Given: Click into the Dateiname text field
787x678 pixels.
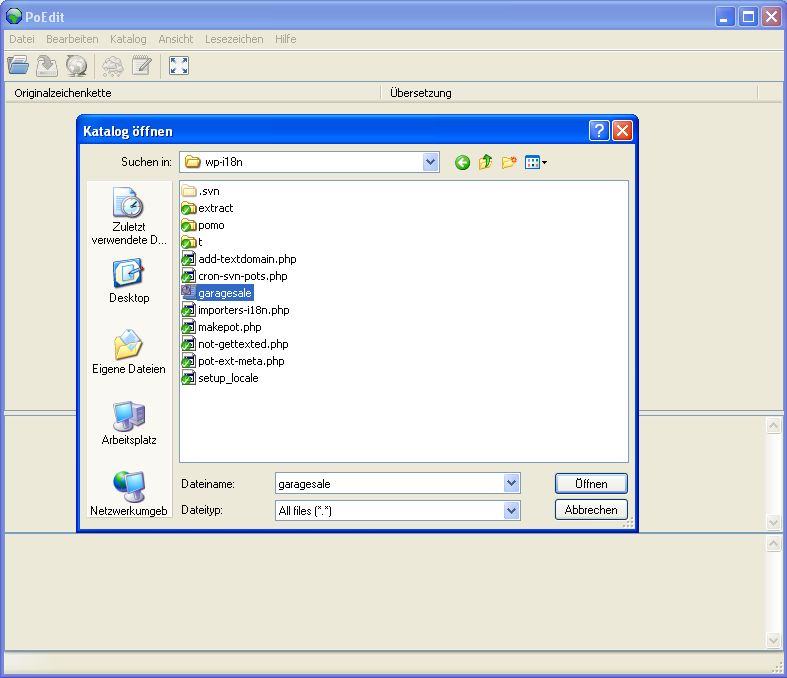Looking at the screenshot, I should coord(390,484).
